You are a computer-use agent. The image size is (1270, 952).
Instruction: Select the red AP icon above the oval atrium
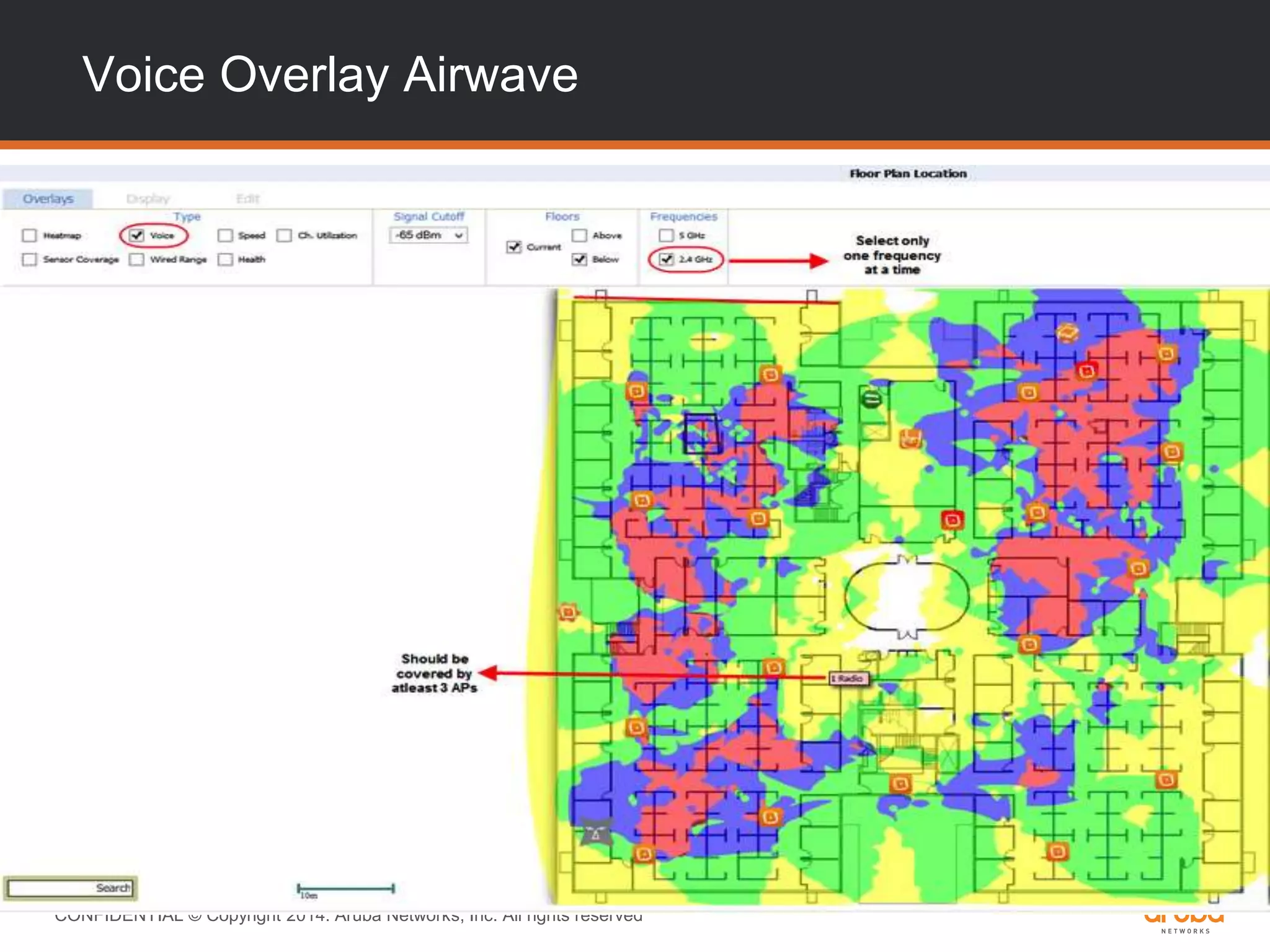(x=952, y=520)
